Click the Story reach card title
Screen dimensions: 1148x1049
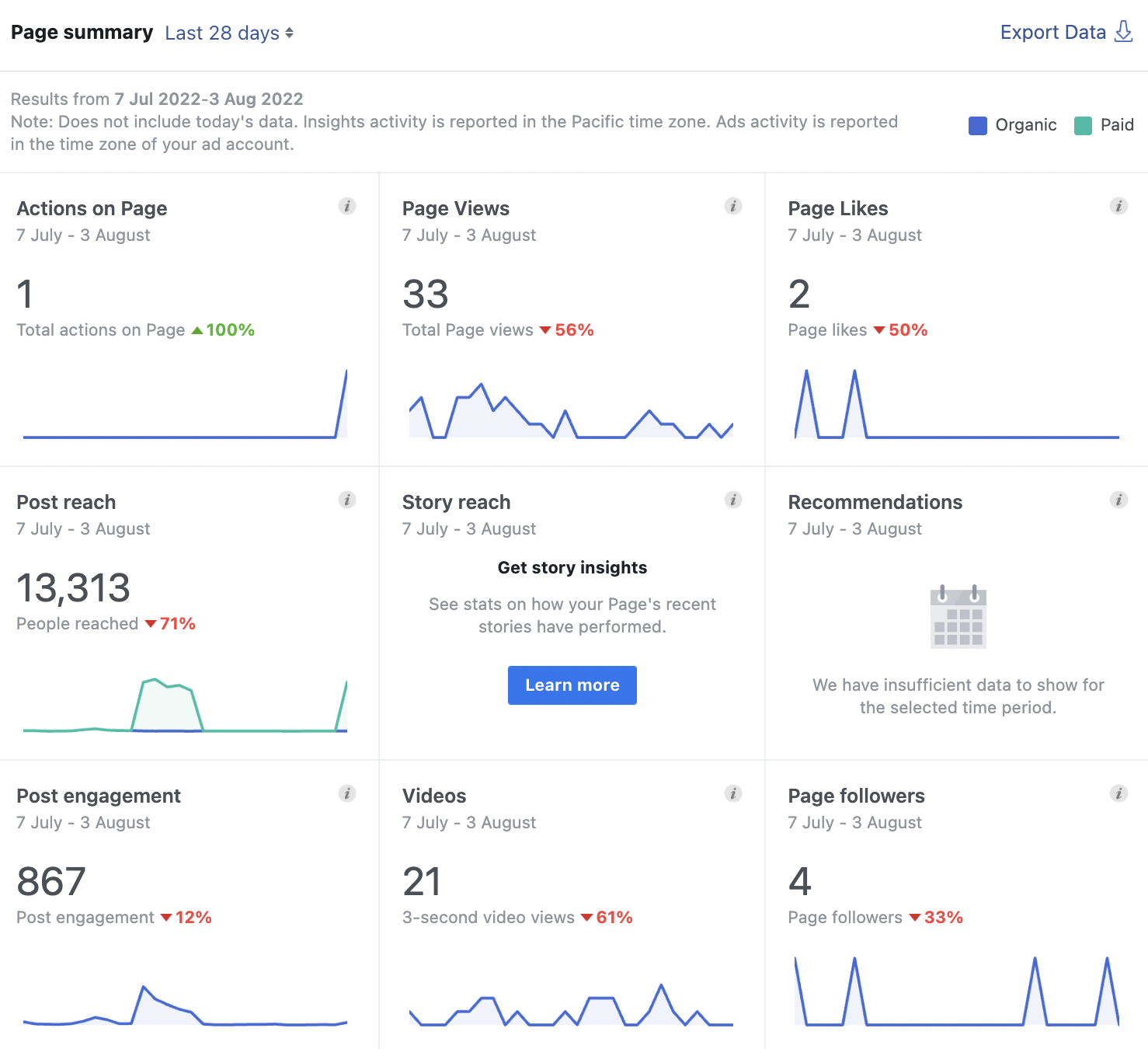coord(456,502)
